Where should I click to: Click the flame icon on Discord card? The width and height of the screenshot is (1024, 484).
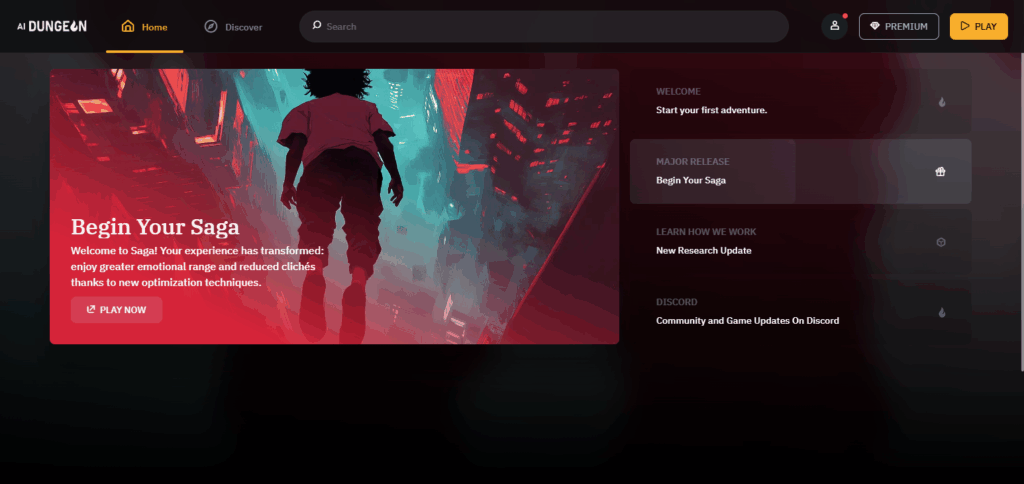(941, 312)
